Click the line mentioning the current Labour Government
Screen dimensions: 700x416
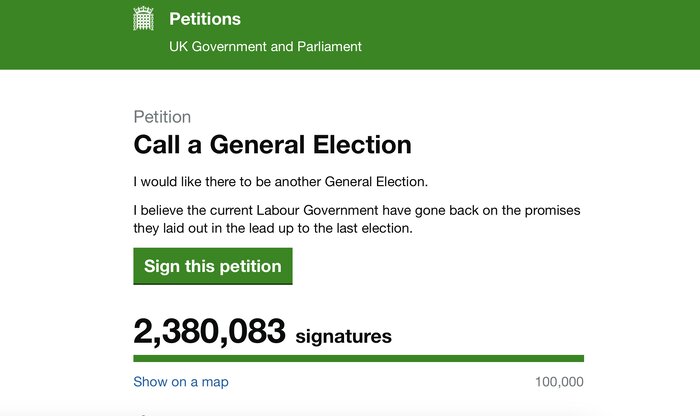coord(357,211)
